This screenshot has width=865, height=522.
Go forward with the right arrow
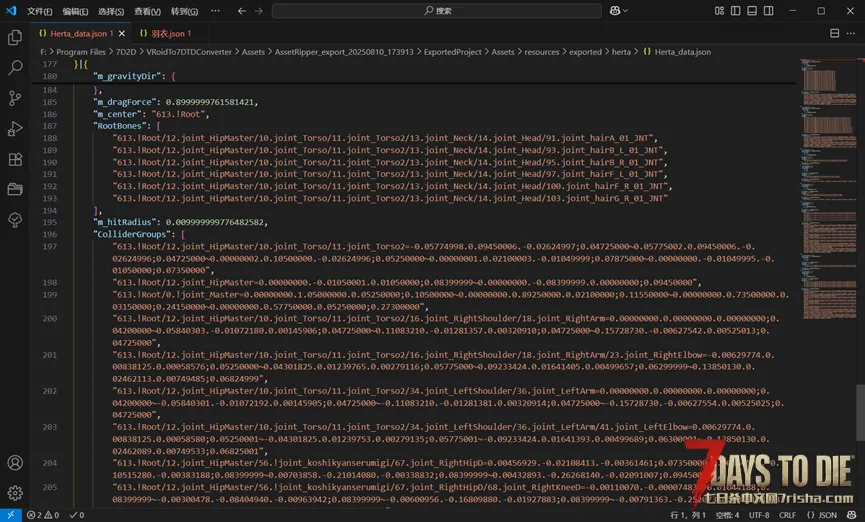pos(259,10)
